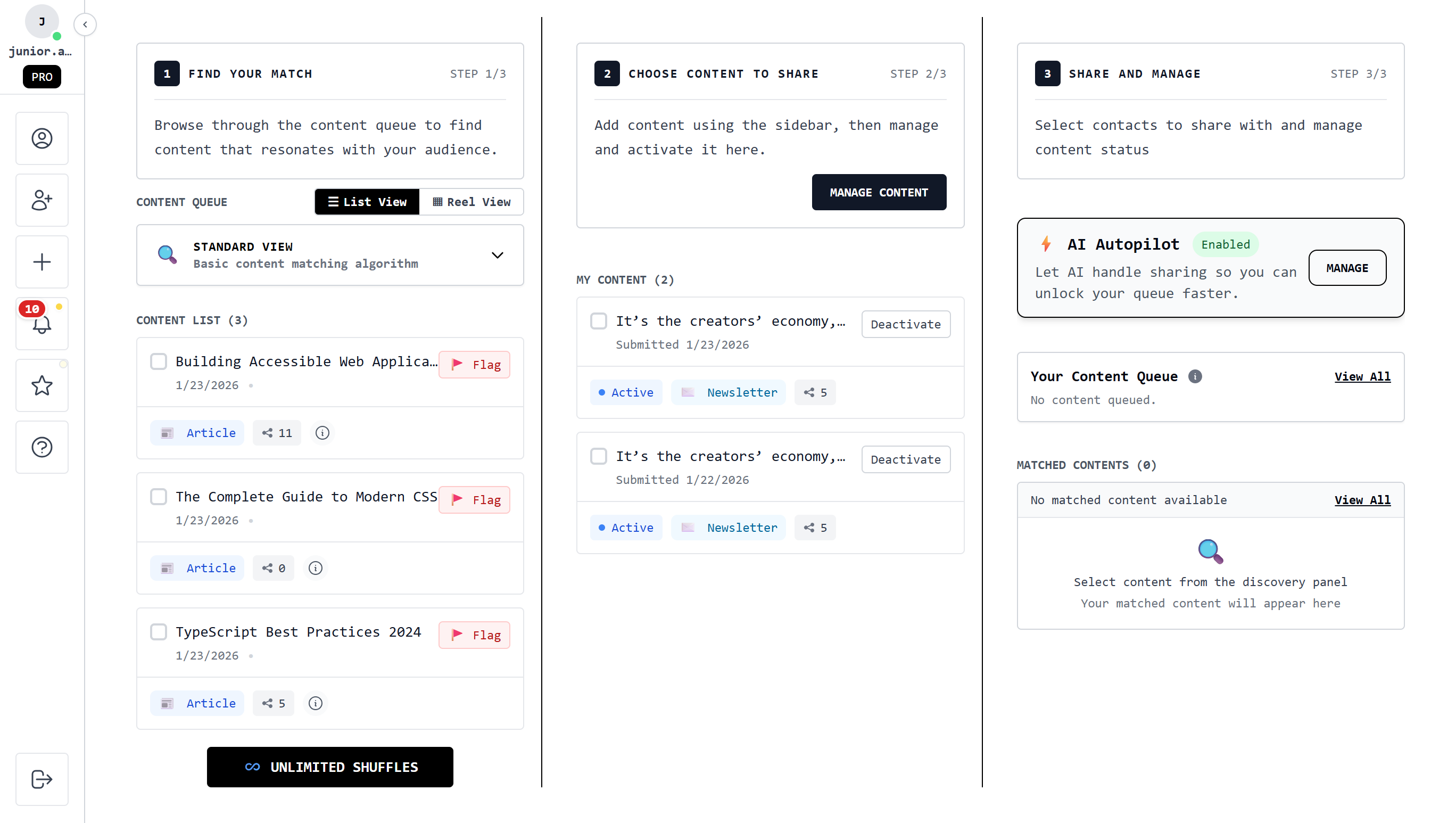Select the List View tab
1456x823 pixels.
pos(367,202)
